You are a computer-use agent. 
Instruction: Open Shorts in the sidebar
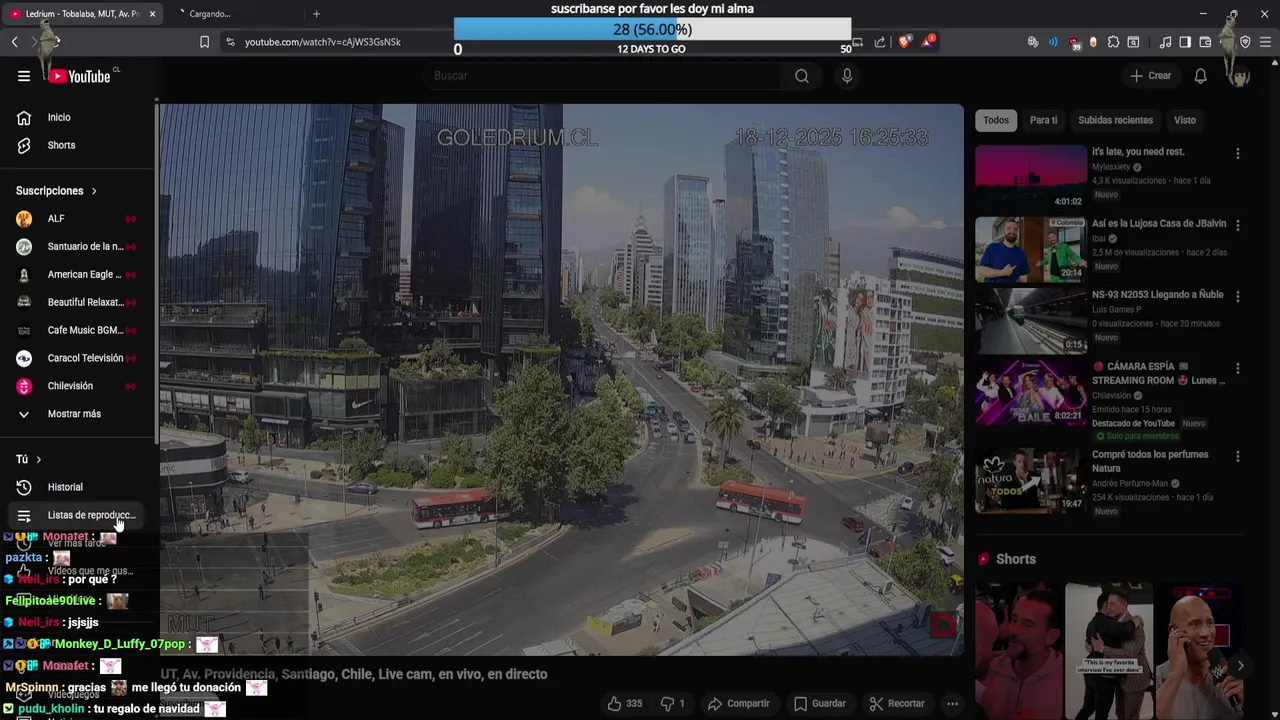pyautogui.click(x=78, y=146)
